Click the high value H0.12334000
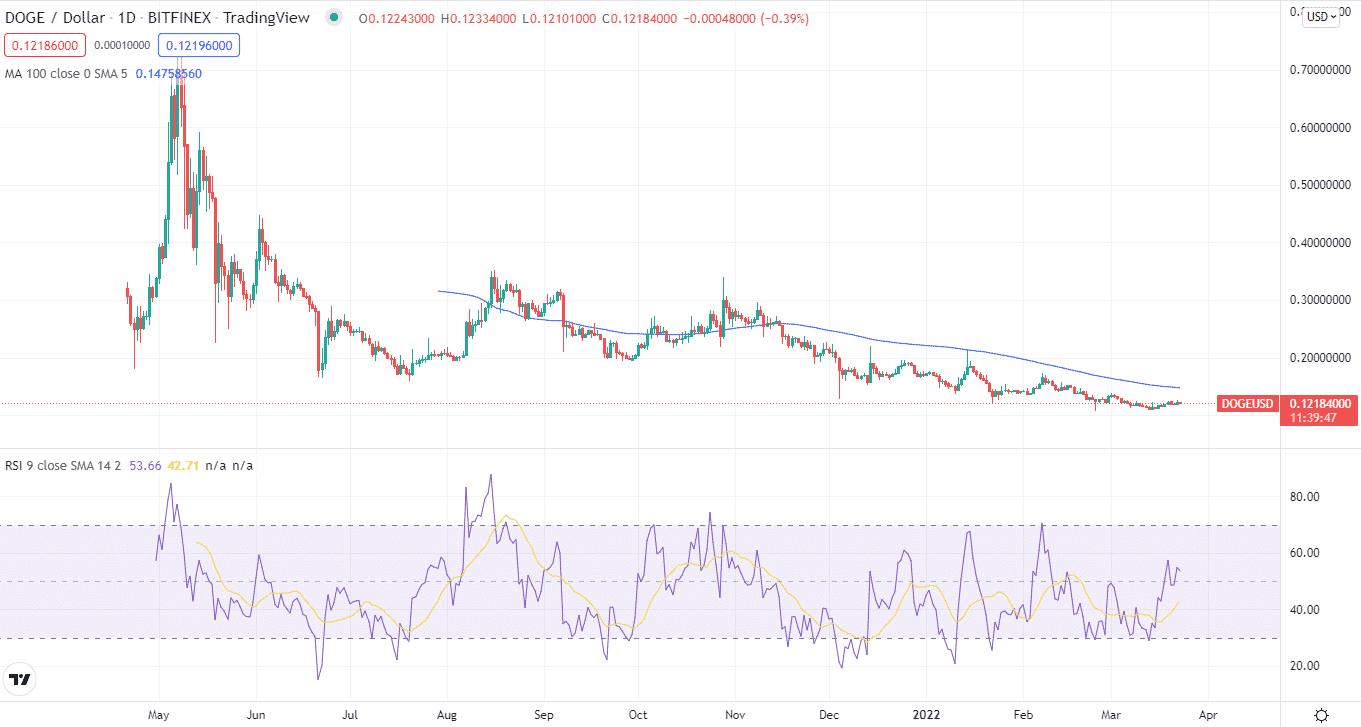This screenshot has width=1361, height=727. (x=478, y=17)
